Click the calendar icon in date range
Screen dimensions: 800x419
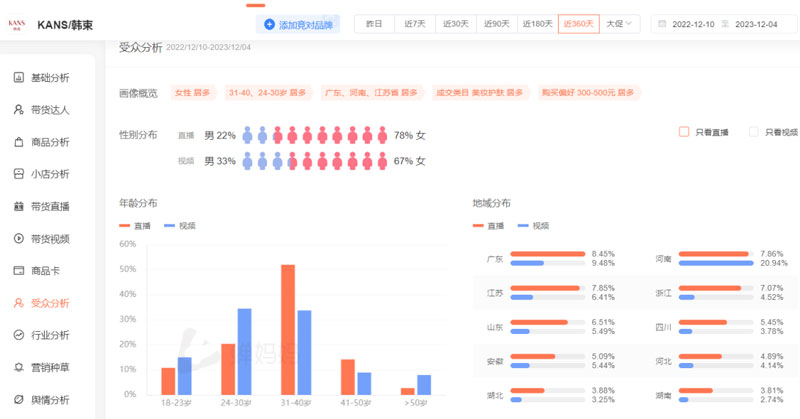662,23
